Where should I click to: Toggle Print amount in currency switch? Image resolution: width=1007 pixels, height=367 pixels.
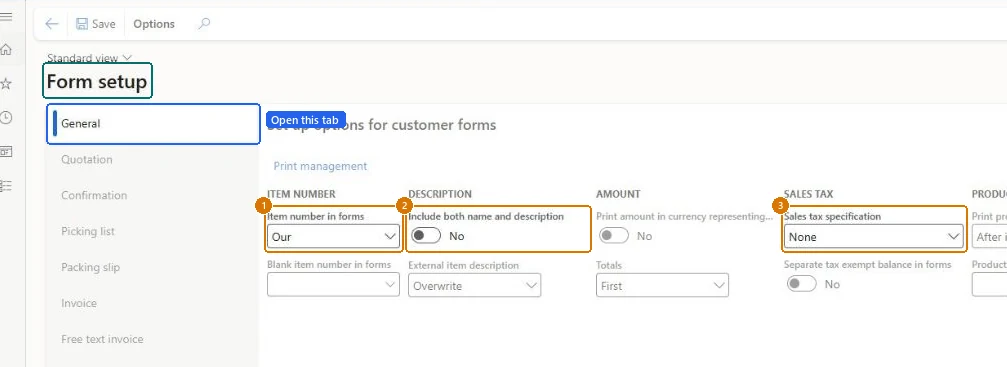click(x=614, y=236)
